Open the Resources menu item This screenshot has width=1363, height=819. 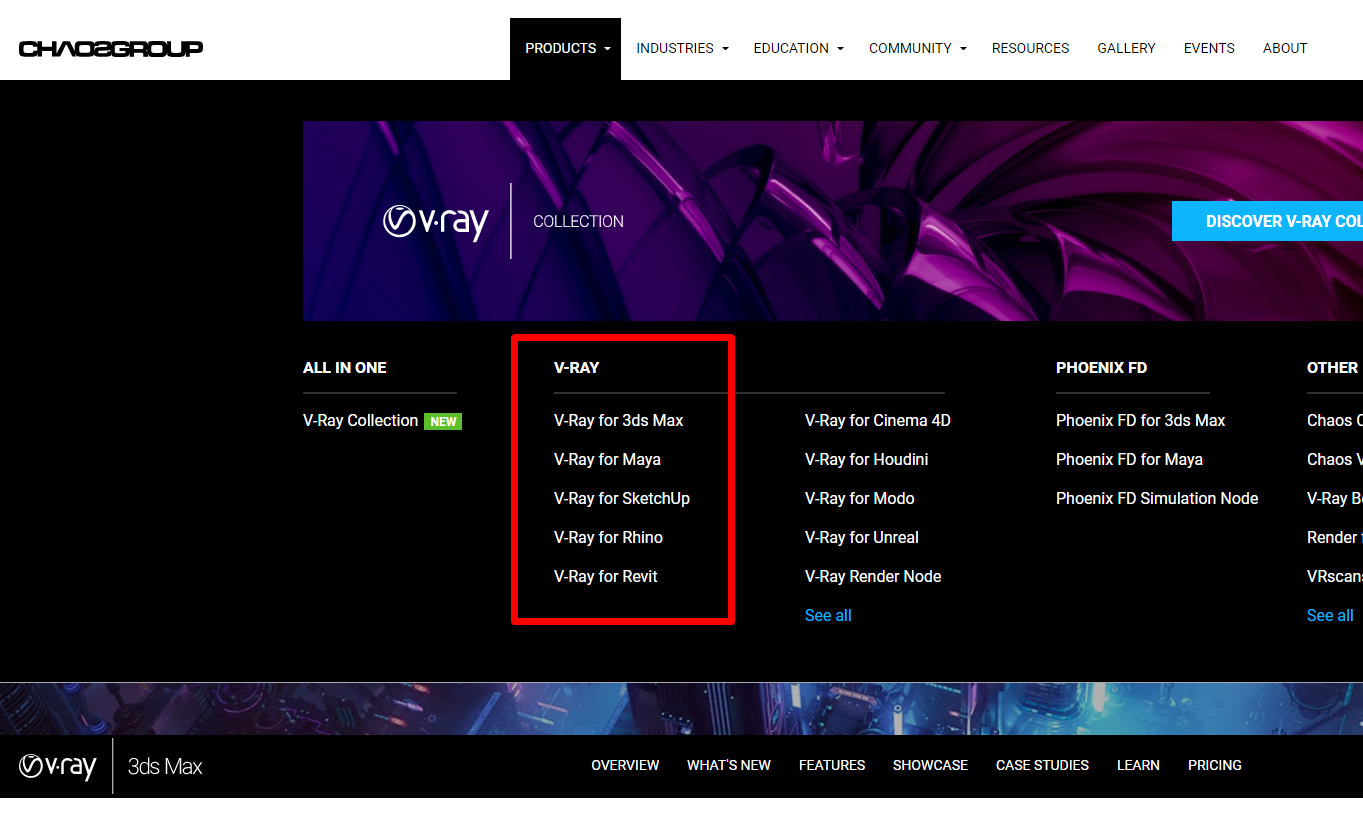pyautogui.click(x=1030, y=48)
